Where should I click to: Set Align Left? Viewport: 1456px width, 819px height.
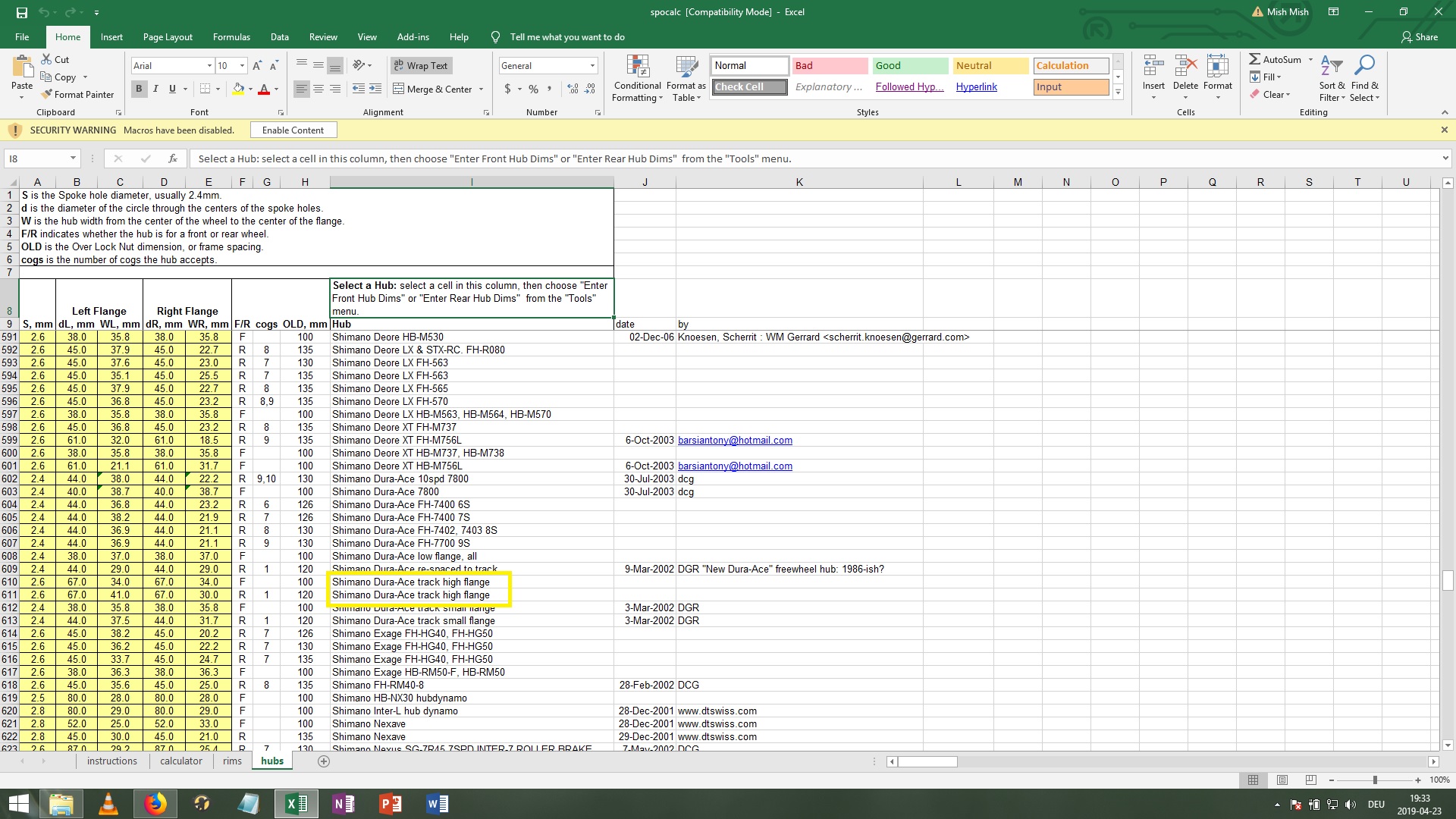coord(302,89)
